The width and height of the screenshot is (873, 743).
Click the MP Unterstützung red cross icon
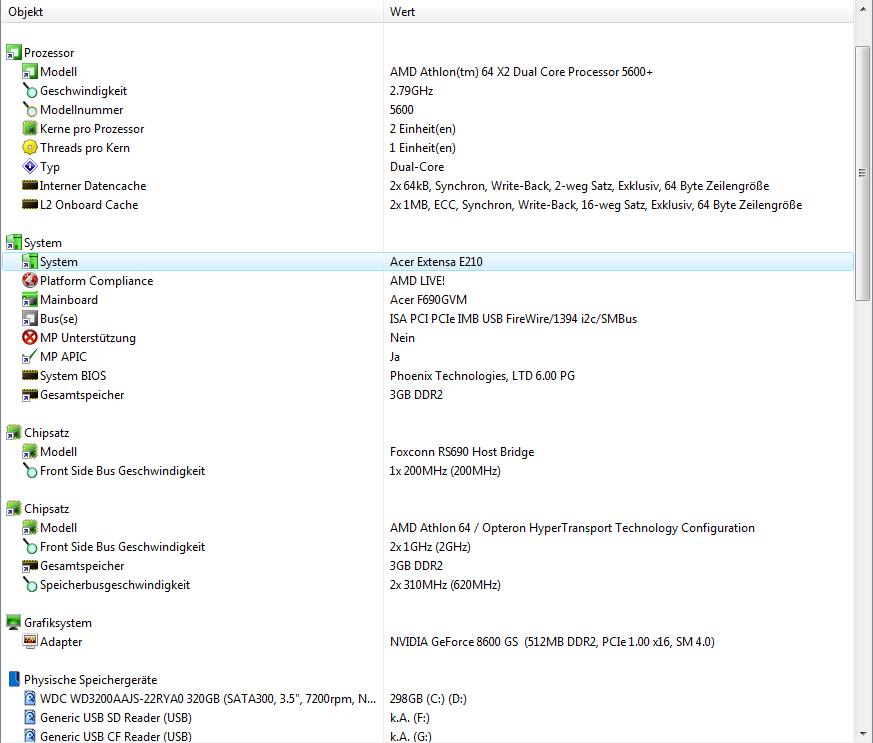pos(30,337)
